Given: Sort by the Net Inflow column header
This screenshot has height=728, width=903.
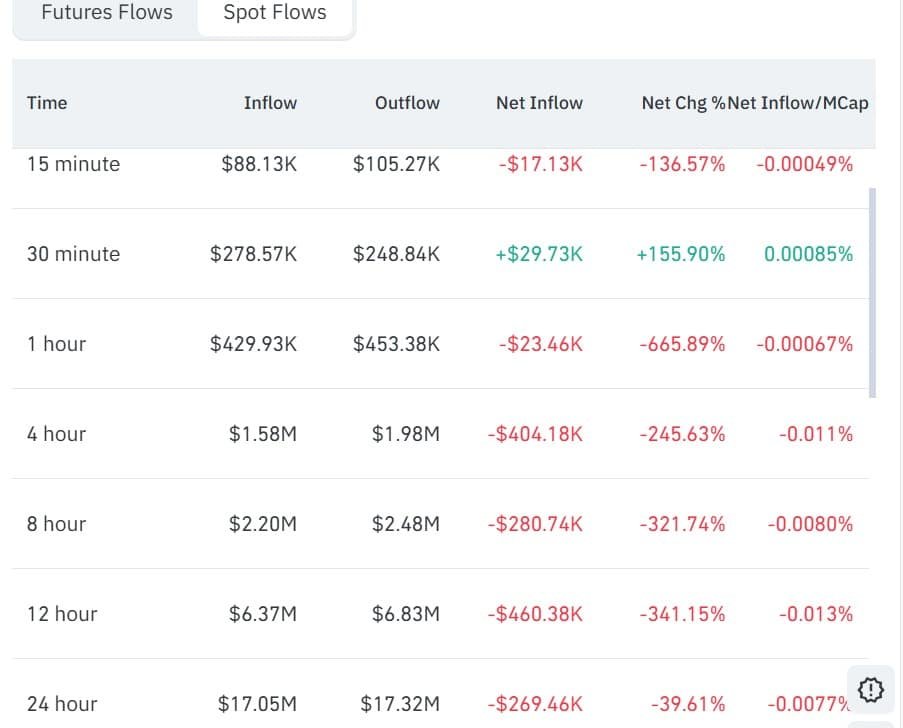Looking at the screenshot, I should (x=540, y=103).
